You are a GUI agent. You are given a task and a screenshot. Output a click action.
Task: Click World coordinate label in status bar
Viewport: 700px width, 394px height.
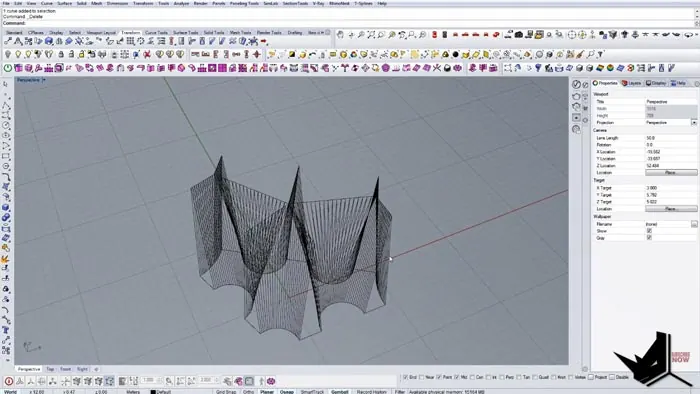coord(10,392)
